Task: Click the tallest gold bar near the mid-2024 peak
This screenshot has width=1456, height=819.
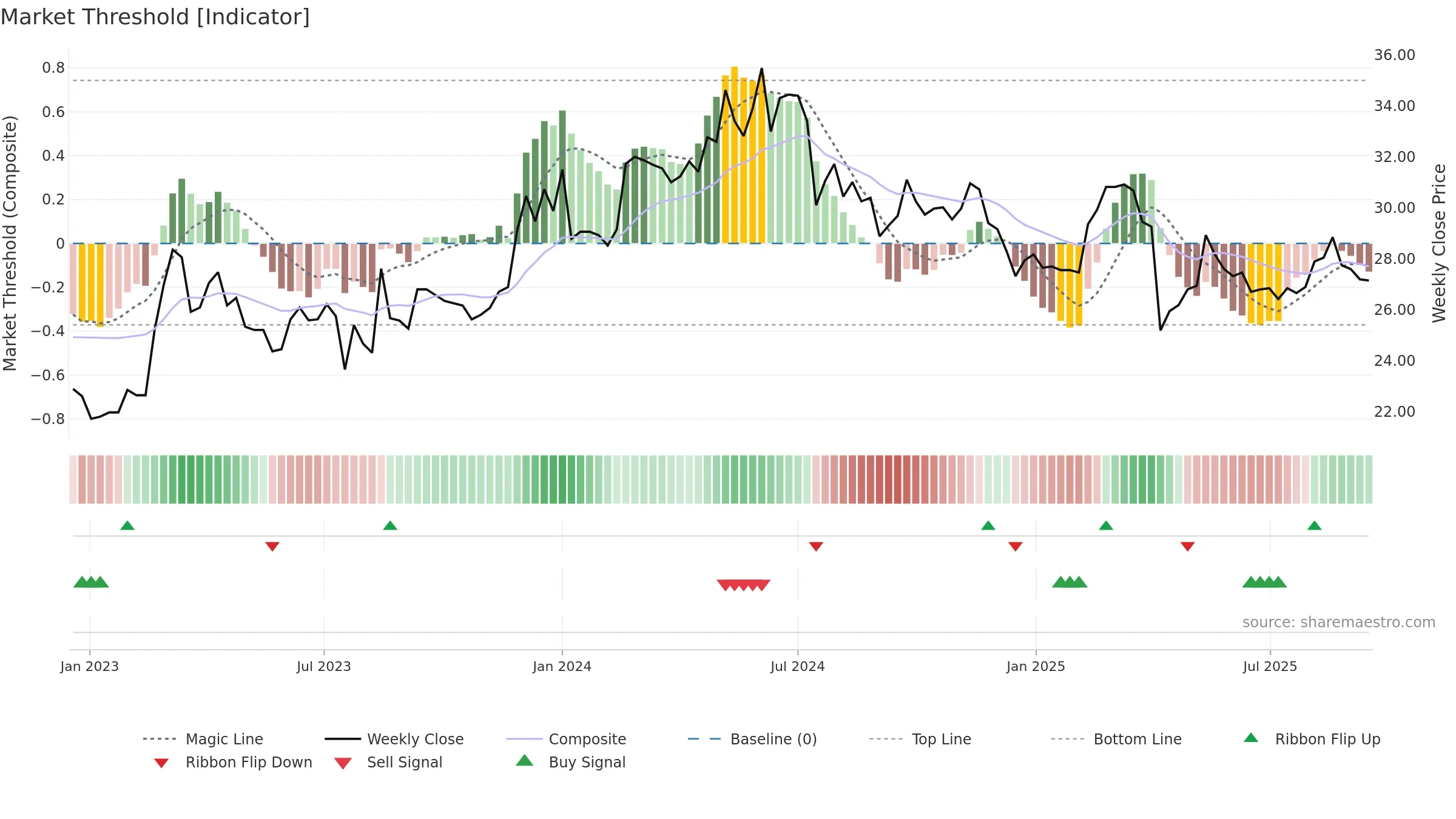Action: pos(735,155)
